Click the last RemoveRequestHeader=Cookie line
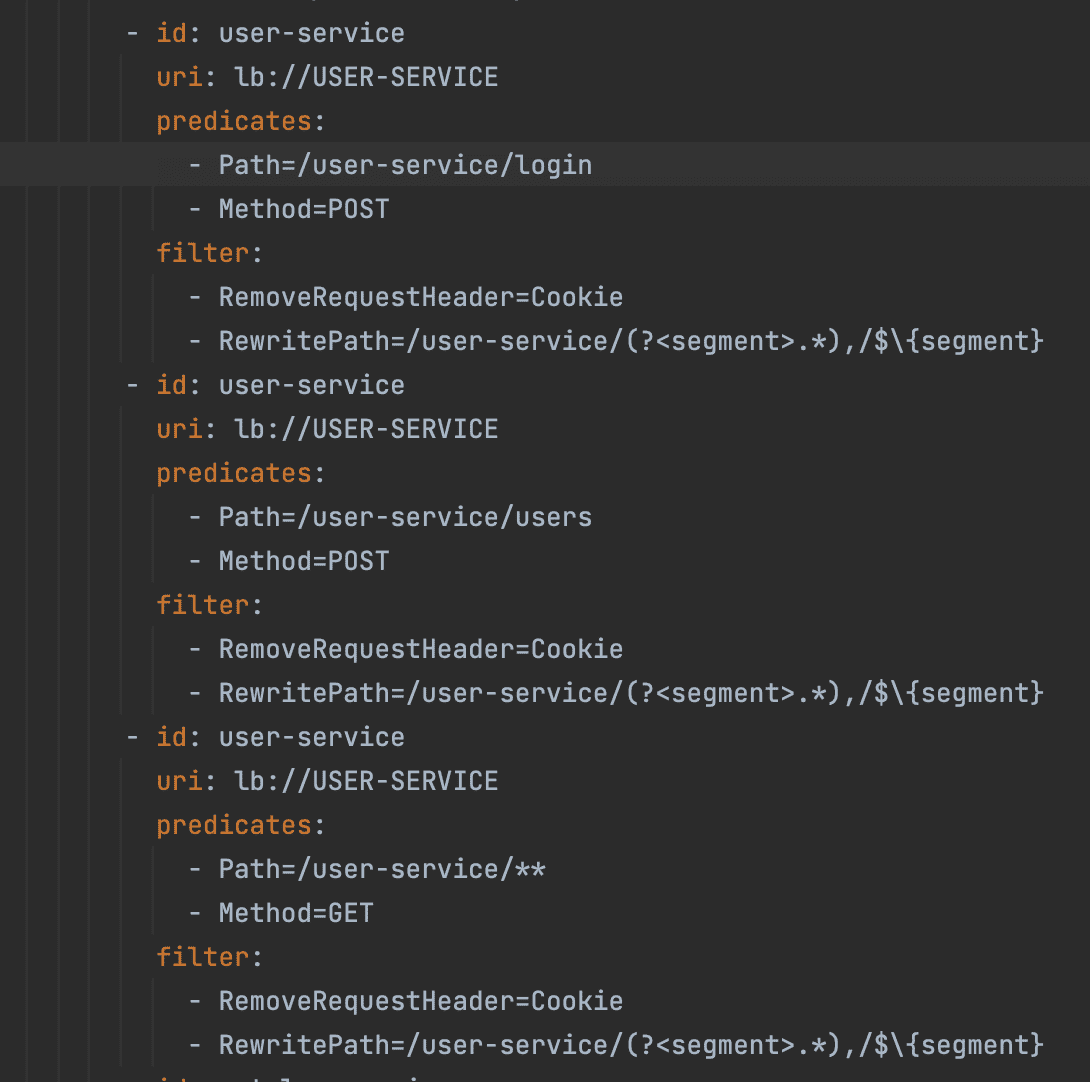 pyautogui.click(x=420, y=1001)
